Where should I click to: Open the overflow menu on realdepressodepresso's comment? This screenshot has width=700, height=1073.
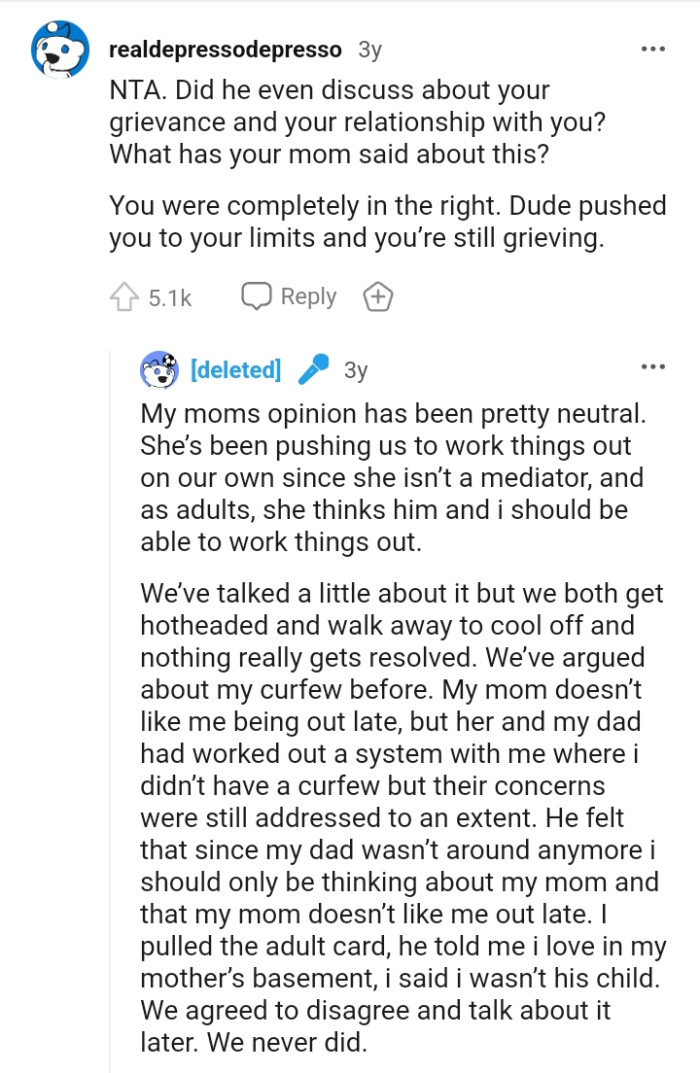click(x=655, y=48)
